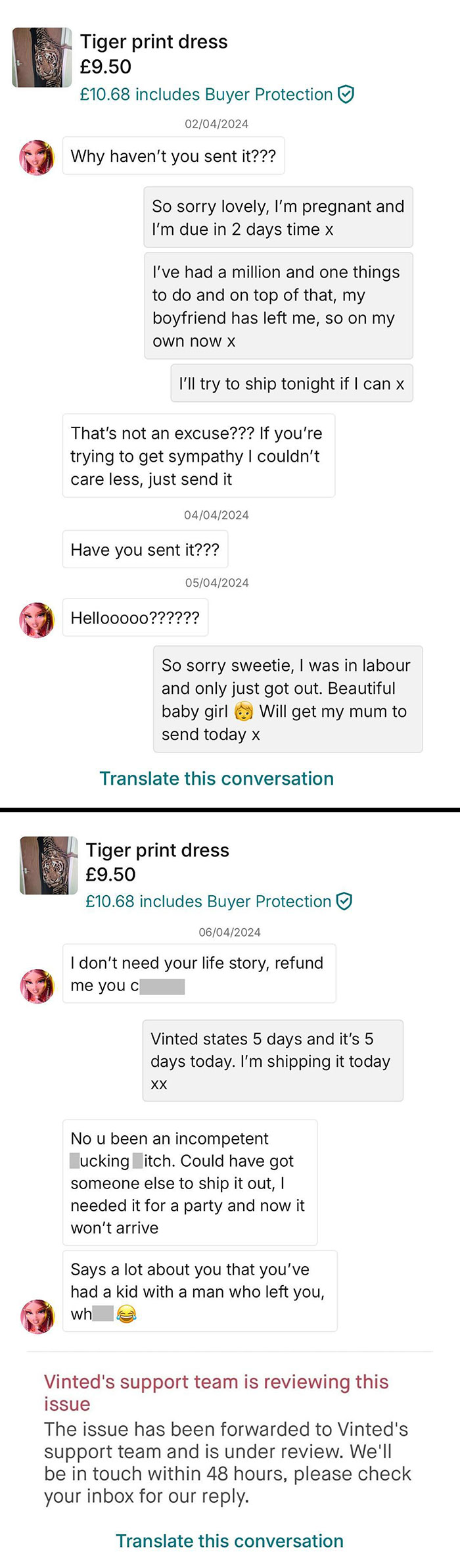Image resolution: width=460 pixels, height=1568 pixels.
Task: Click the 06/04/2024 date separator
Action: click(230, 932)
